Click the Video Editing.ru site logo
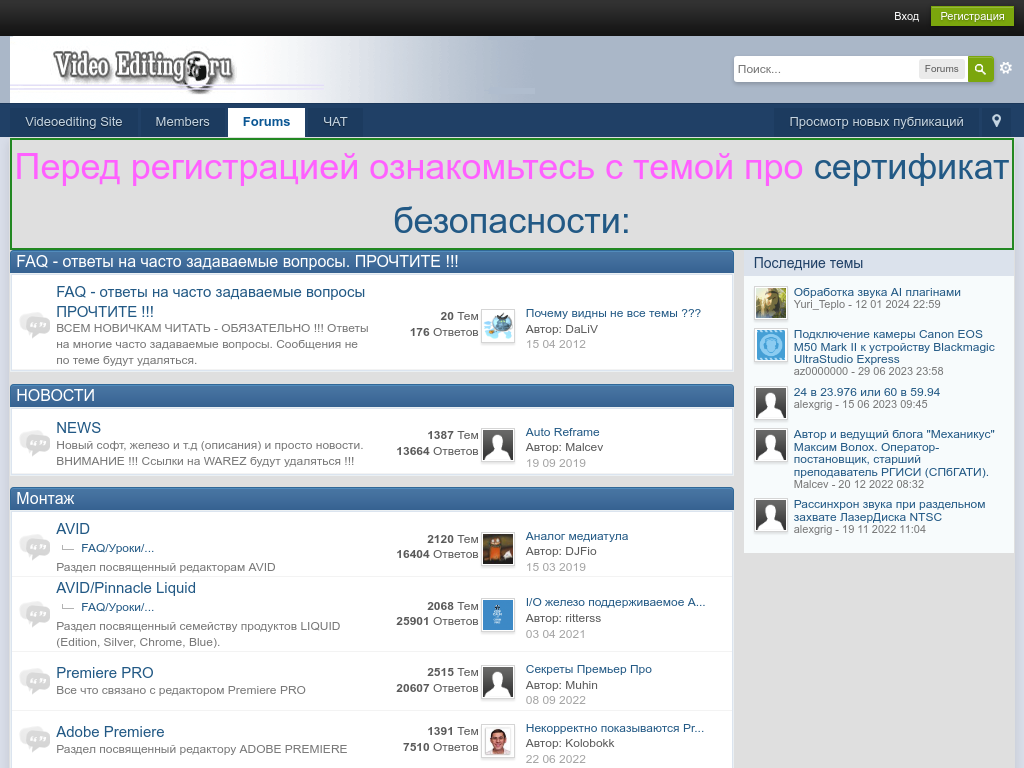The height and width of the screenshot is (768, 1024). 143,68
